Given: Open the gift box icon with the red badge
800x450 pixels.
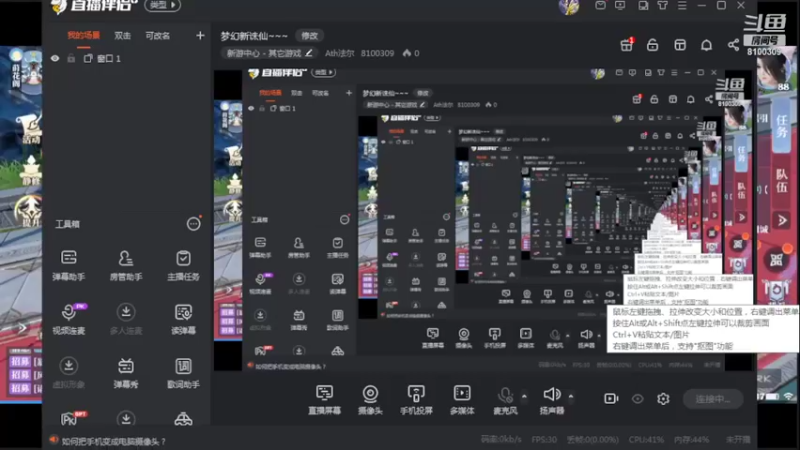Looking at the screenshot, I should (627, 45).
